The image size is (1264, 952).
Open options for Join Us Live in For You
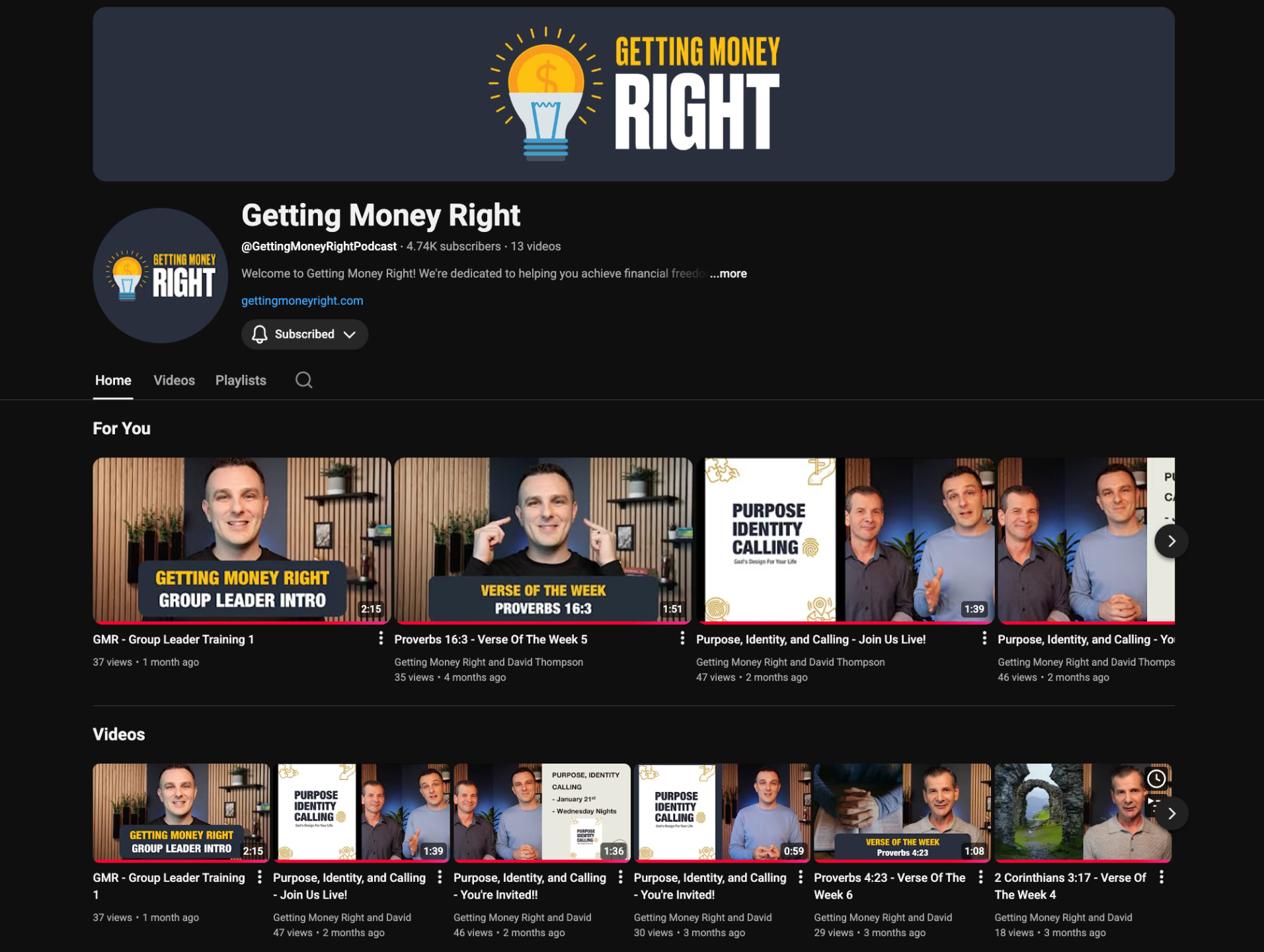[x=984, y=639]
